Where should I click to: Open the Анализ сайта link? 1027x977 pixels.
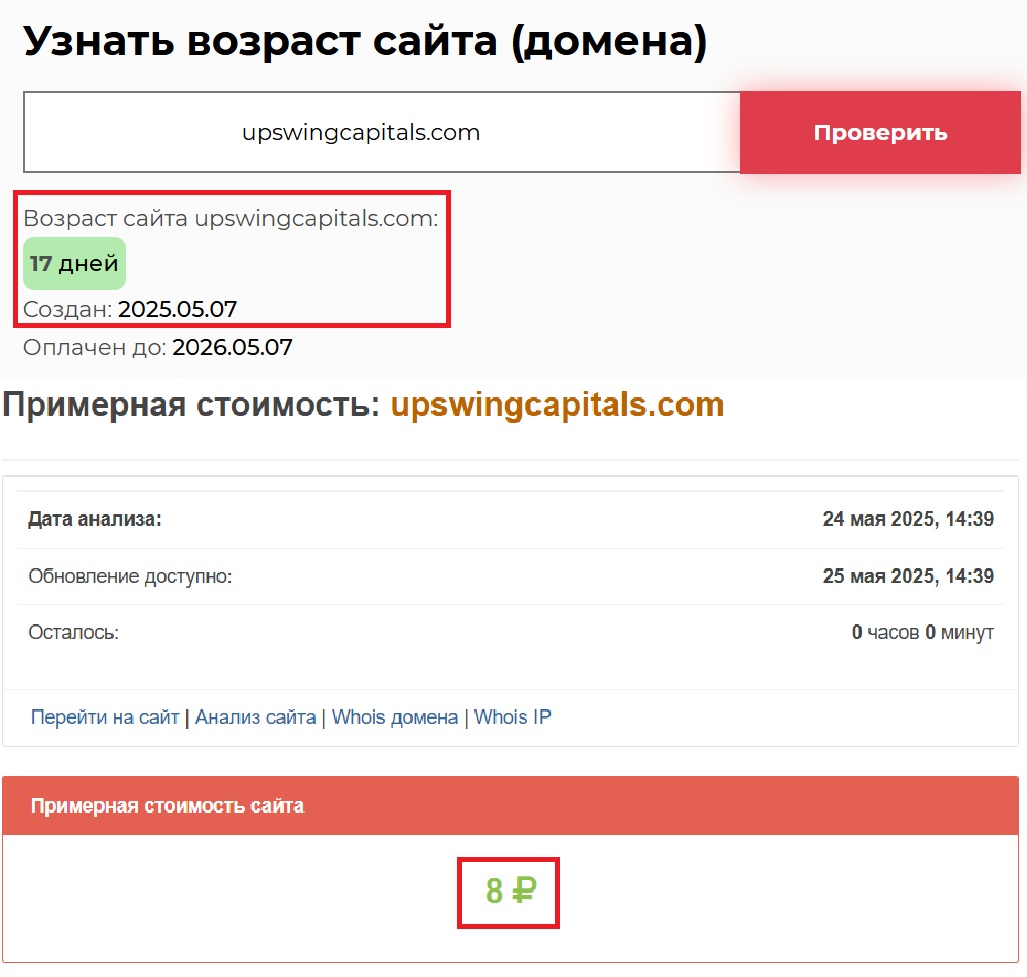pos(255,717)
